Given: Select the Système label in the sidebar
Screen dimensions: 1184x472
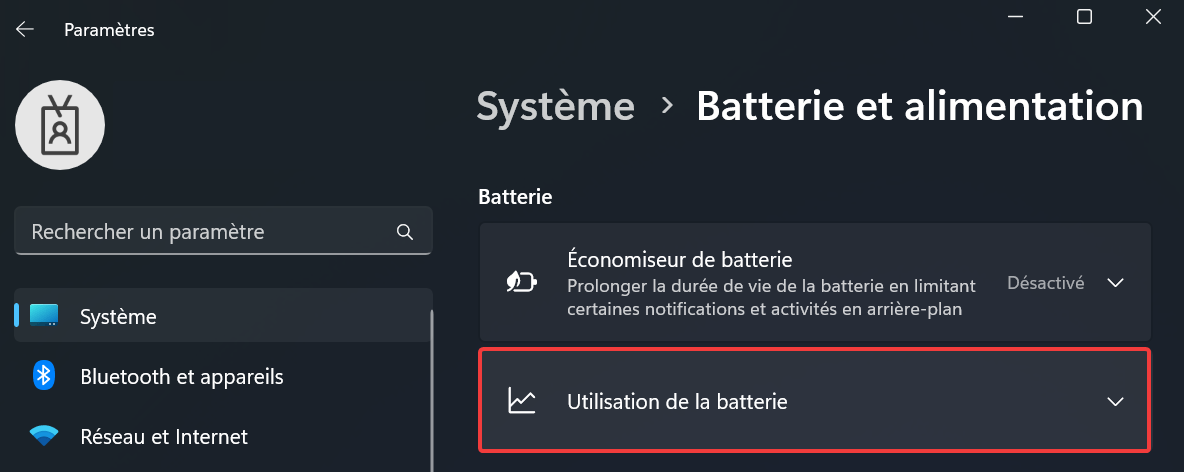Looking at the screenshot, I should click(x=119, y=316).
